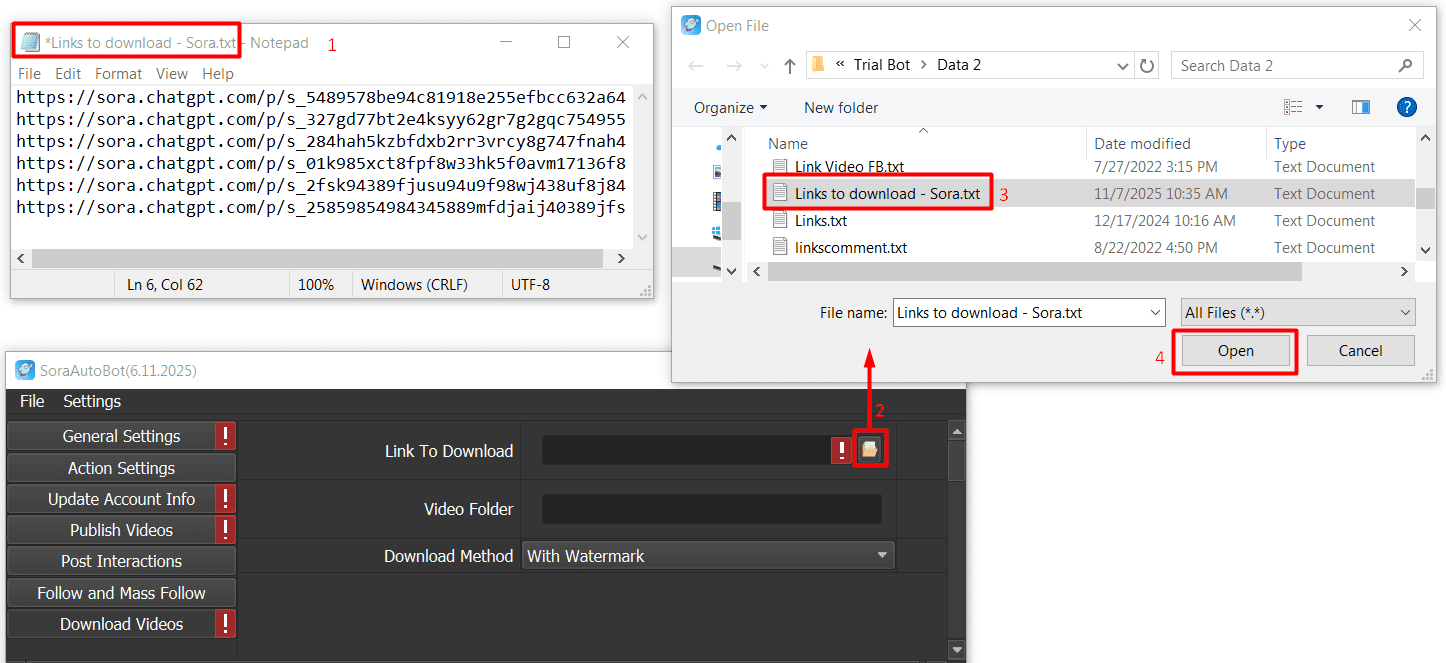Open the Organize dropdown menu
This screenshot has height=663, width=1446.
730,108
